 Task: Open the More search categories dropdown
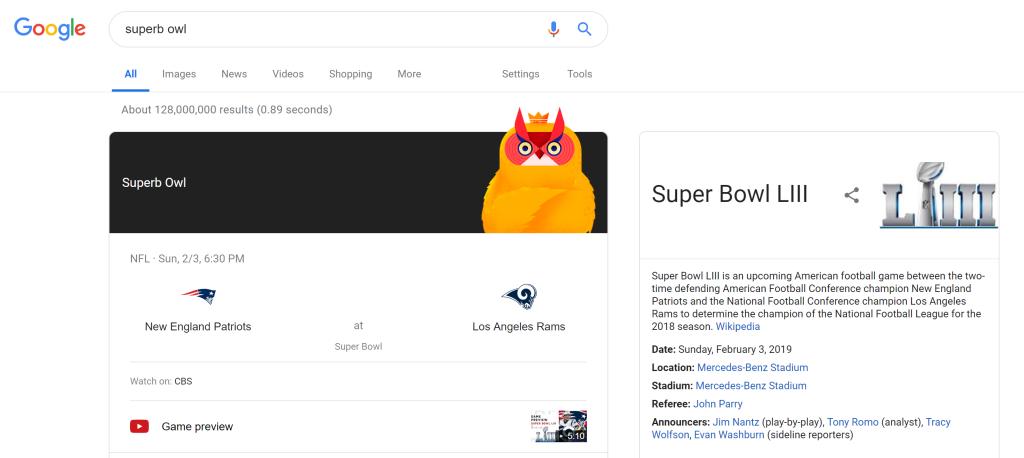click(408, 74)
